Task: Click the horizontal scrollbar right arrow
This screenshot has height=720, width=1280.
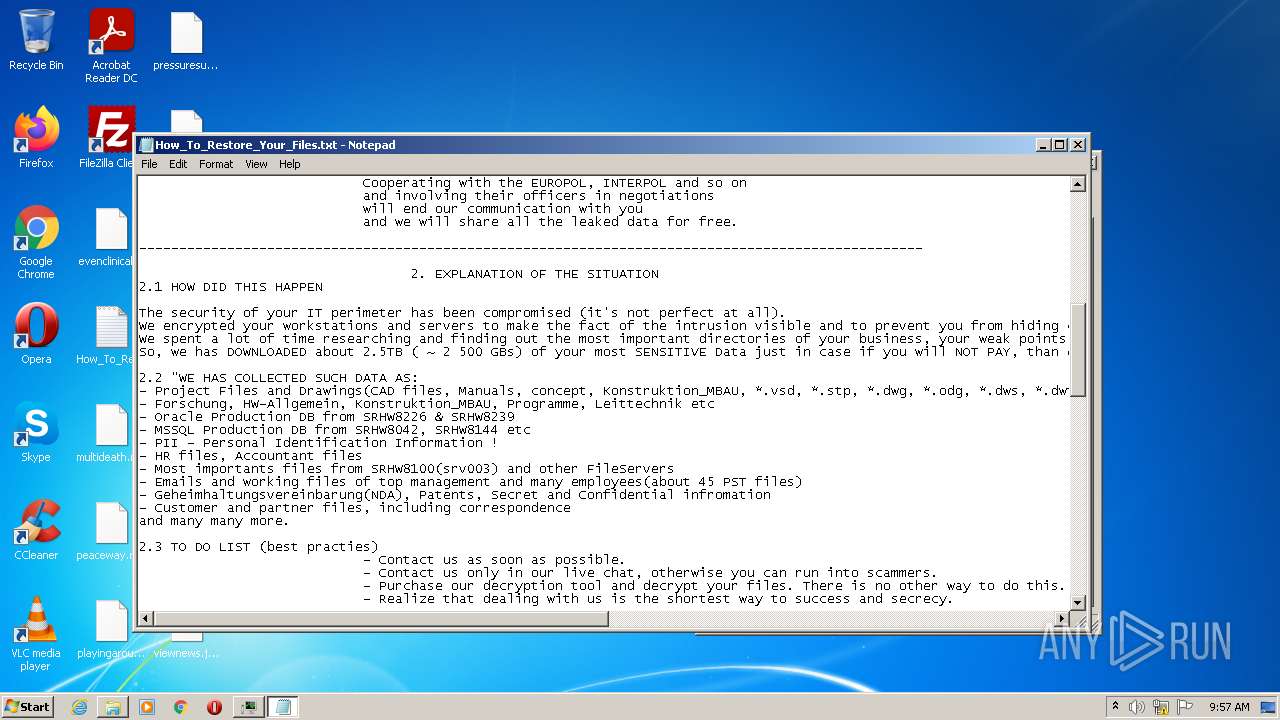Action: point(1062,619)
